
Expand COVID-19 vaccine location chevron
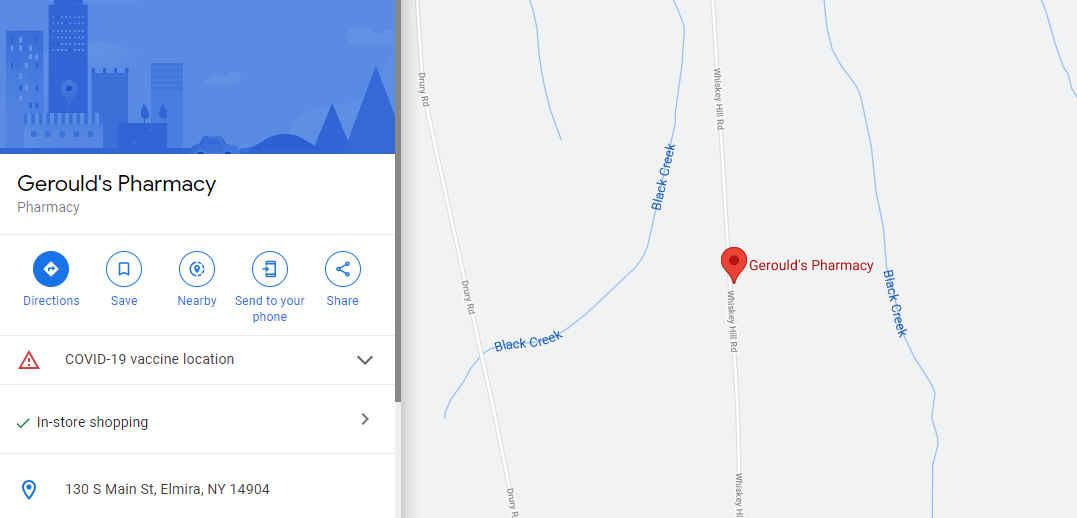point(365,360)
